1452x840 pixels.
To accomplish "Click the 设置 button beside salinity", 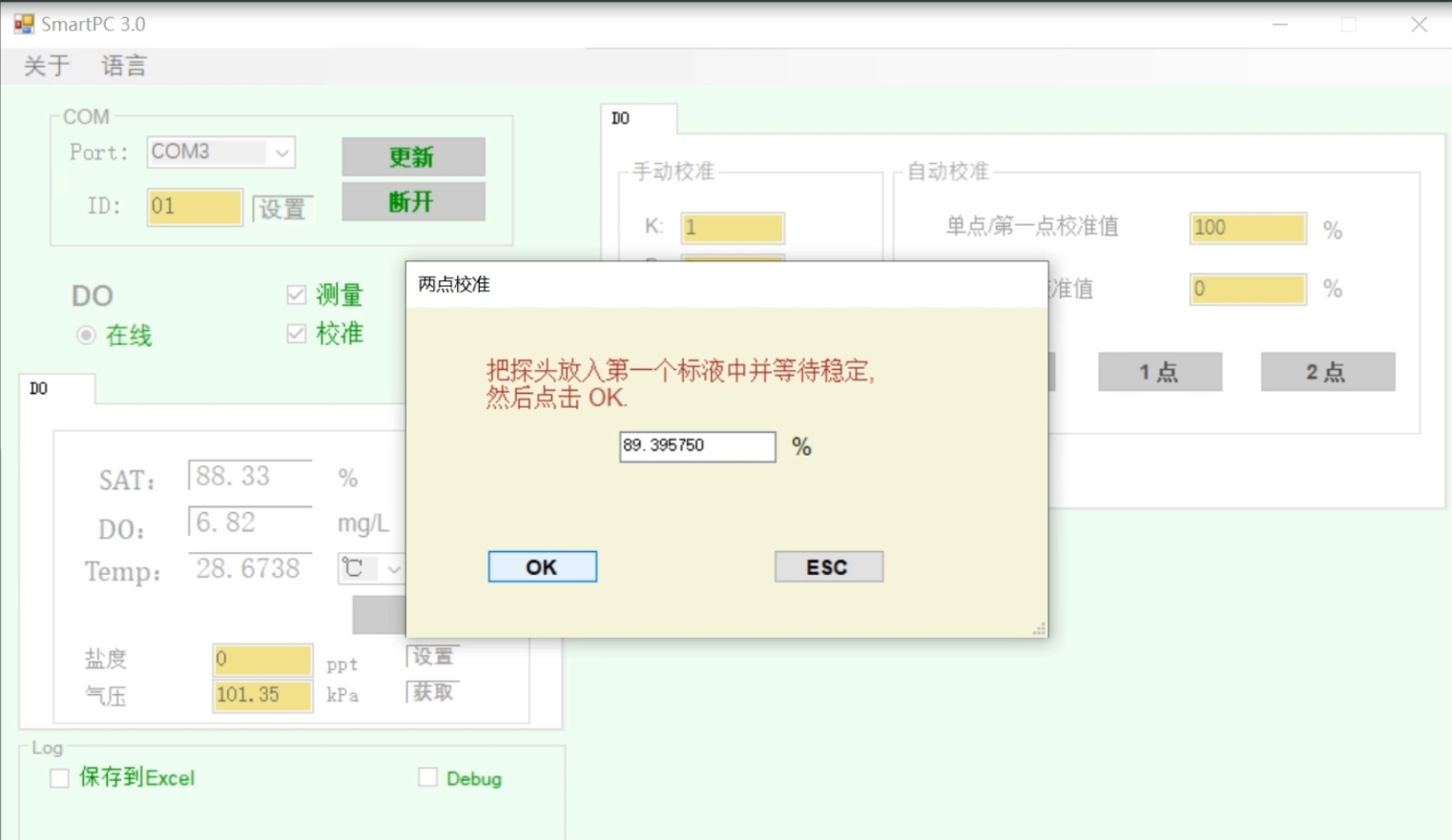I will pyautogui.click(x=433, y=656).
